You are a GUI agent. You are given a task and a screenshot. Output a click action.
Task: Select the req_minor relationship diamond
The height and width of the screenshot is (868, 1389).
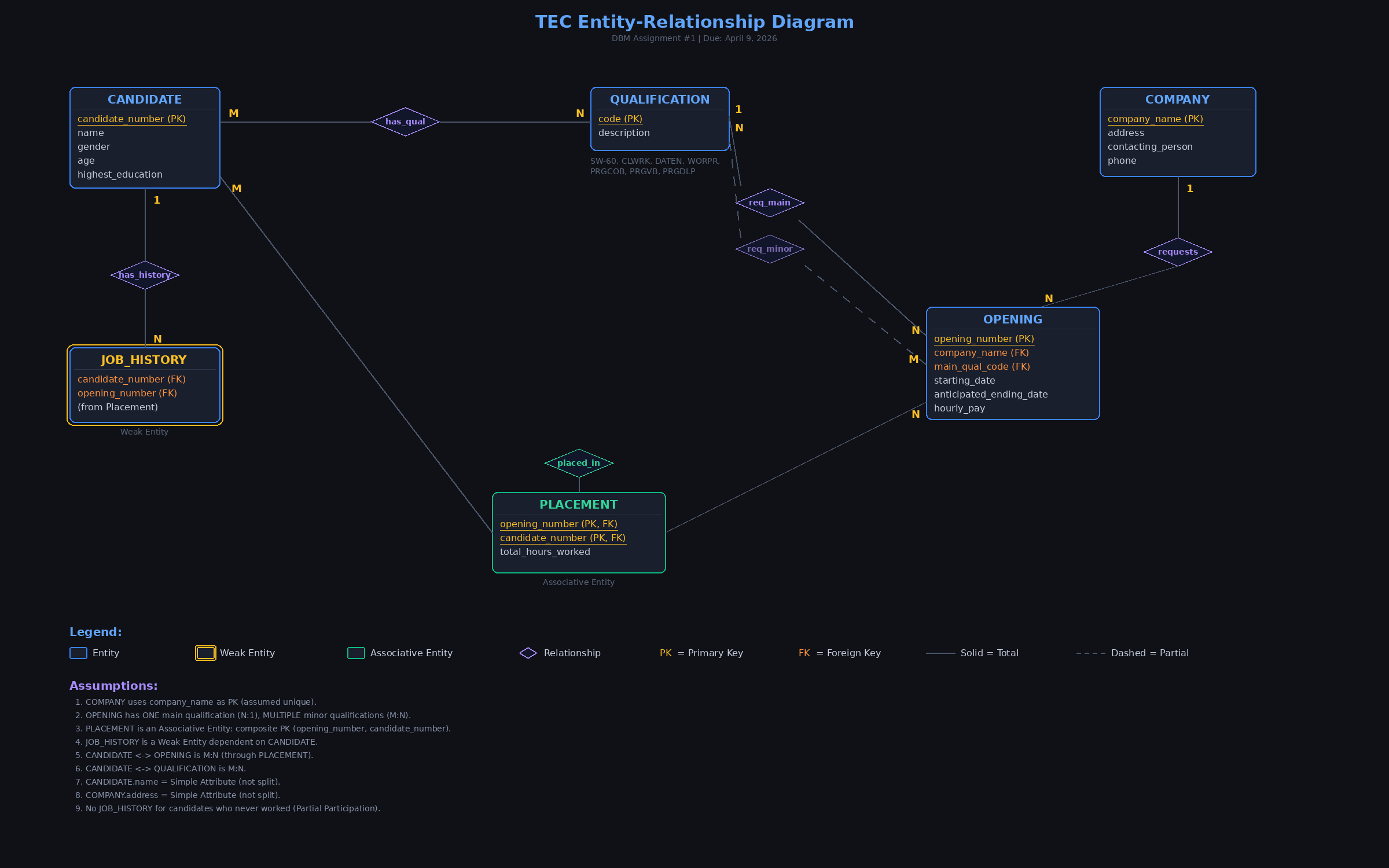pyautogui.click(x=770, y=249)
